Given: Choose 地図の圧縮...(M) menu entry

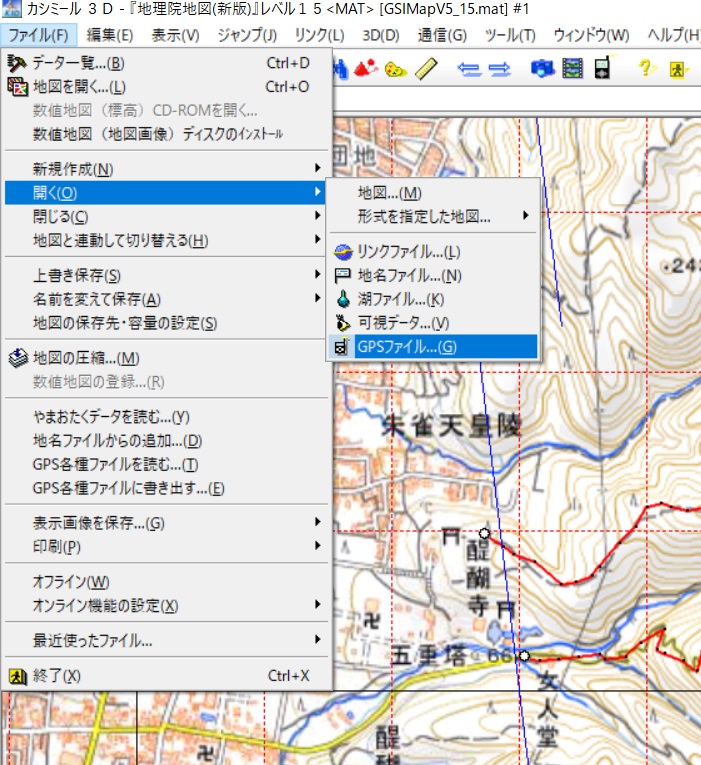Looking at the screenshot, I should (x=167, y=358).
